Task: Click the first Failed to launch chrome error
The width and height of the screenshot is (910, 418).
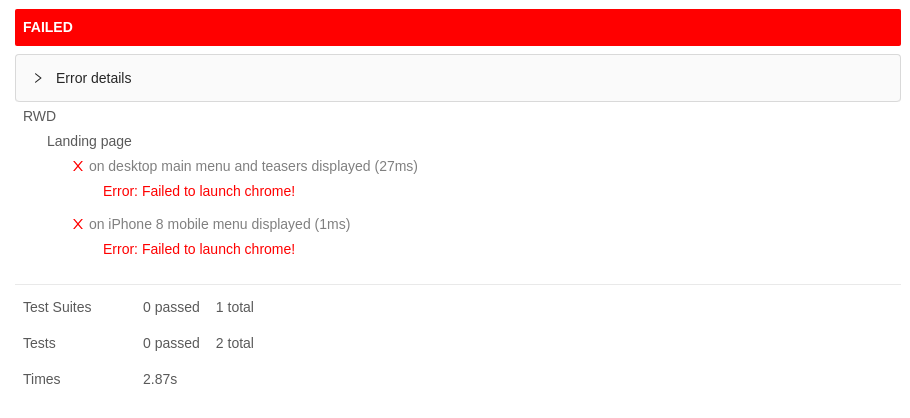Action: tap(199, 191)
